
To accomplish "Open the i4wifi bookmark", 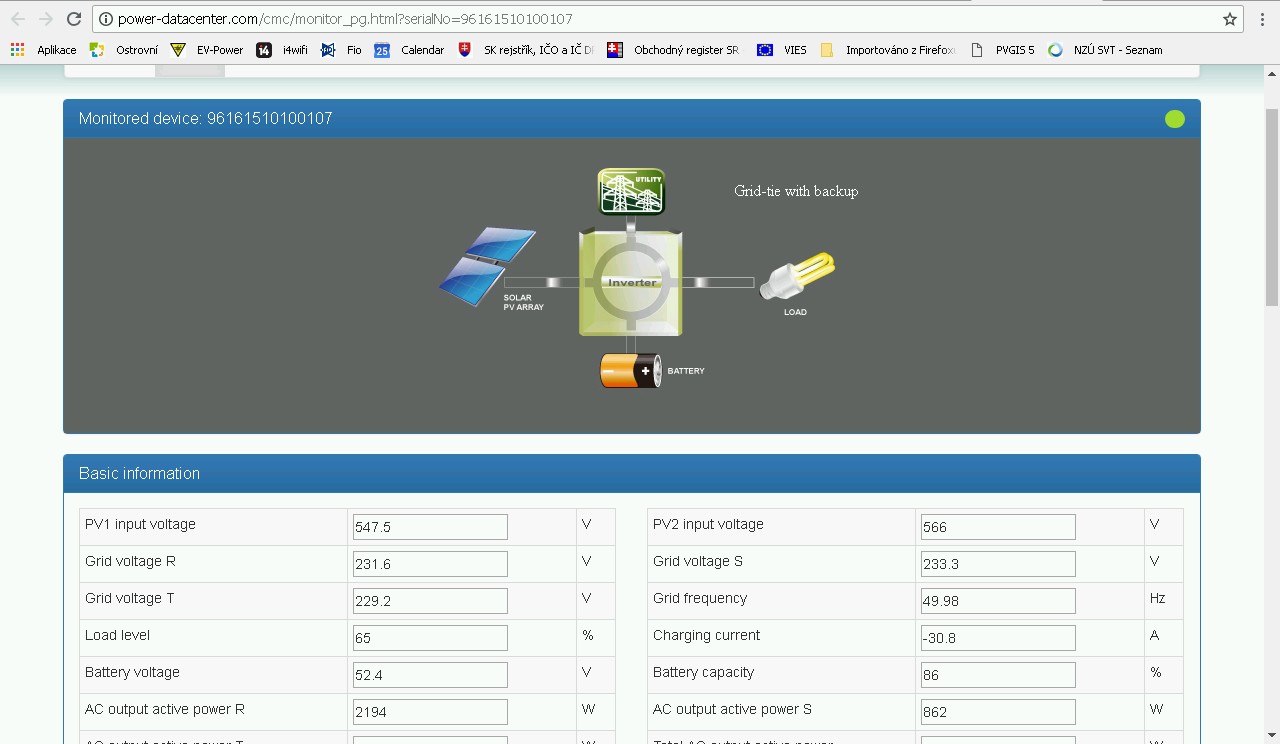I will 282,50.
